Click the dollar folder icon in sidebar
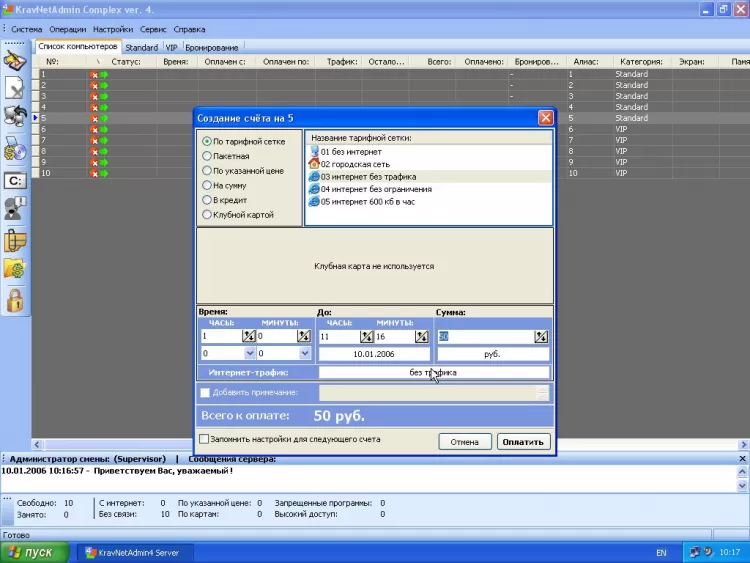This screenshot has width=750, height=563. point(15,269)
